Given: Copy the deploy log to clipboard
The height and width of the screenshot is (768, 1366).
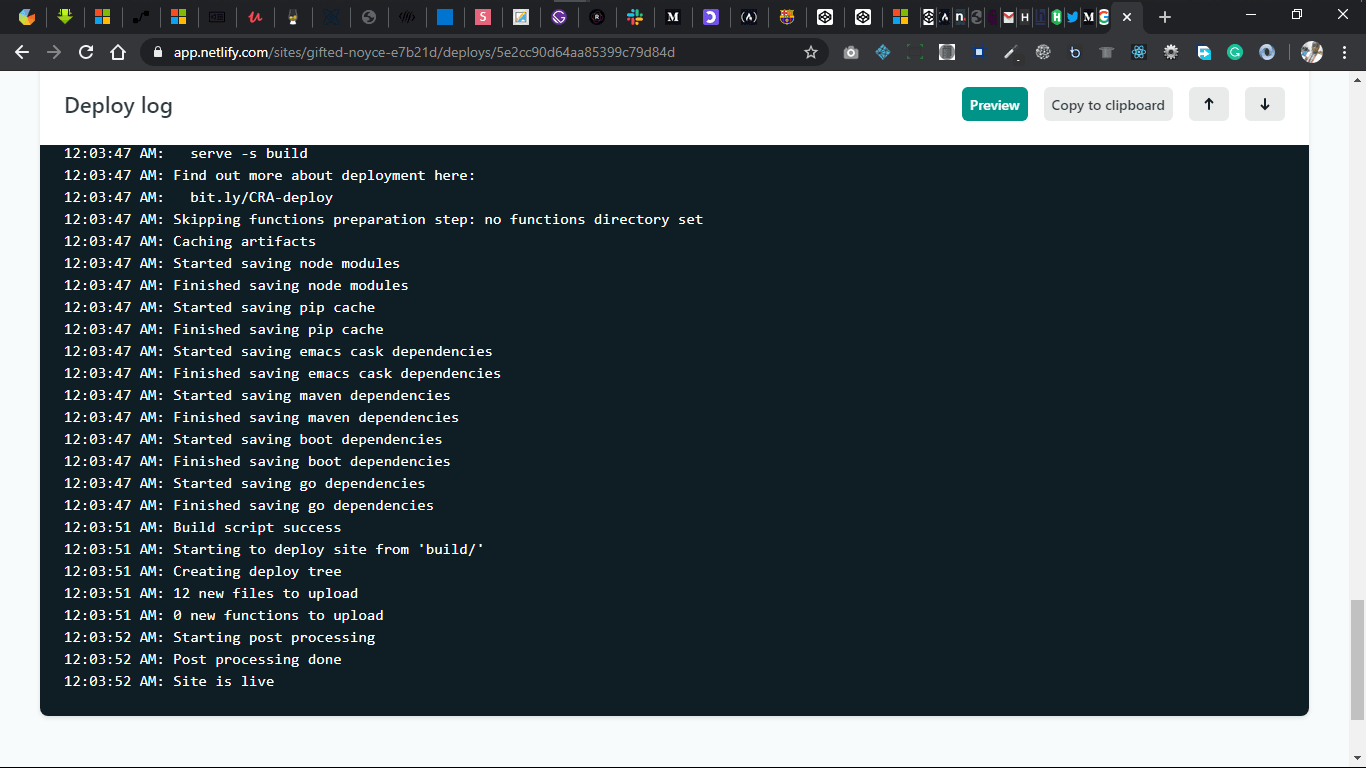Looking at the screenshot, I should click(1107, 105).
